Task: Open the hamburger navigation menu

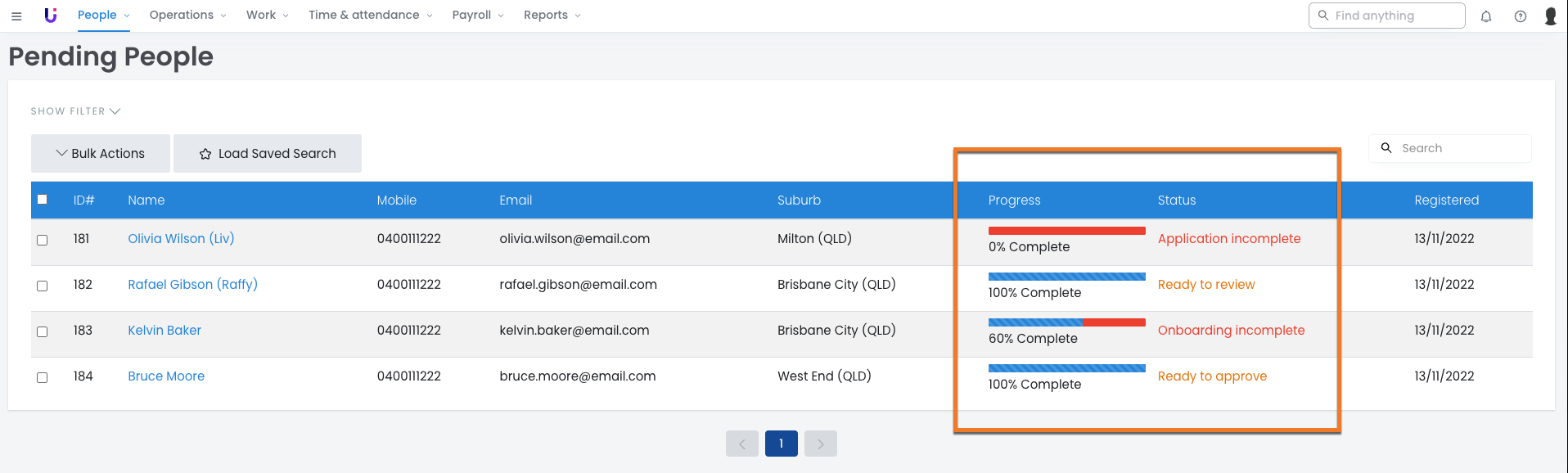Action: coord(16,16)
